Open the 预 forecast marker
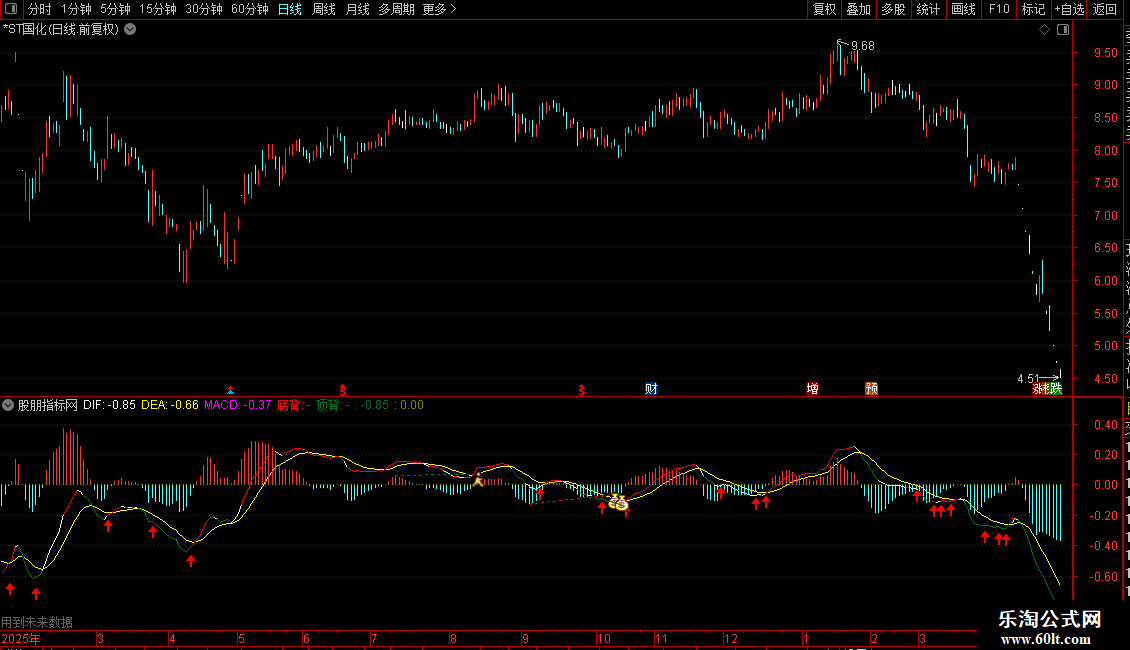Image resolution: width=1130 pixels, height=650 pixels. (871, 389)
